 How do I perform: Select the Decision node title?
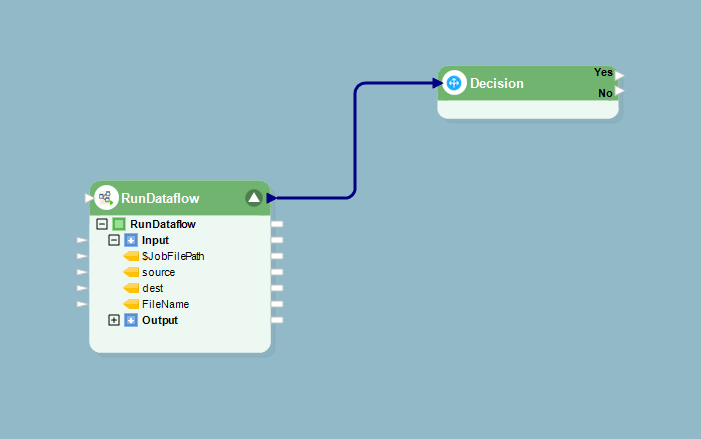[497, 83]
